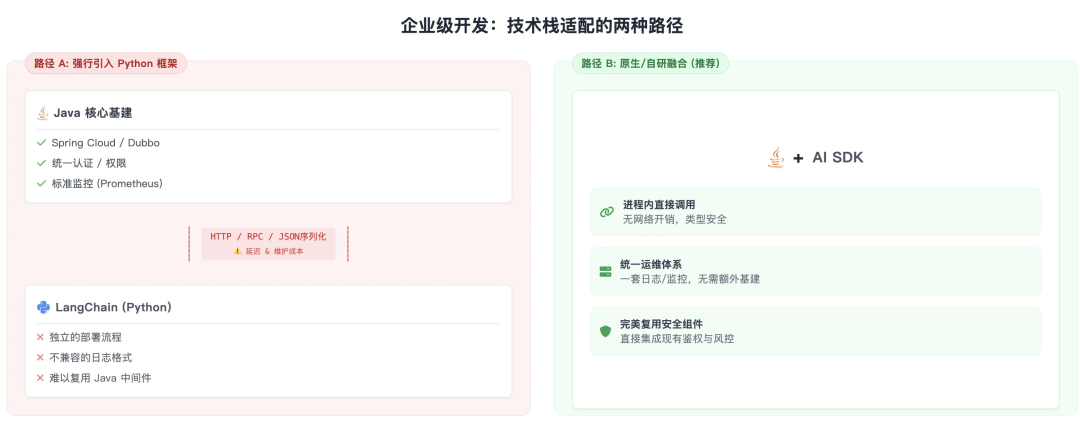Click the checkmark next to 标准监控 (Prometheus)
The width and height of the screenshot is (1080, 434).
pyautogui.click(x=41, y=183)
